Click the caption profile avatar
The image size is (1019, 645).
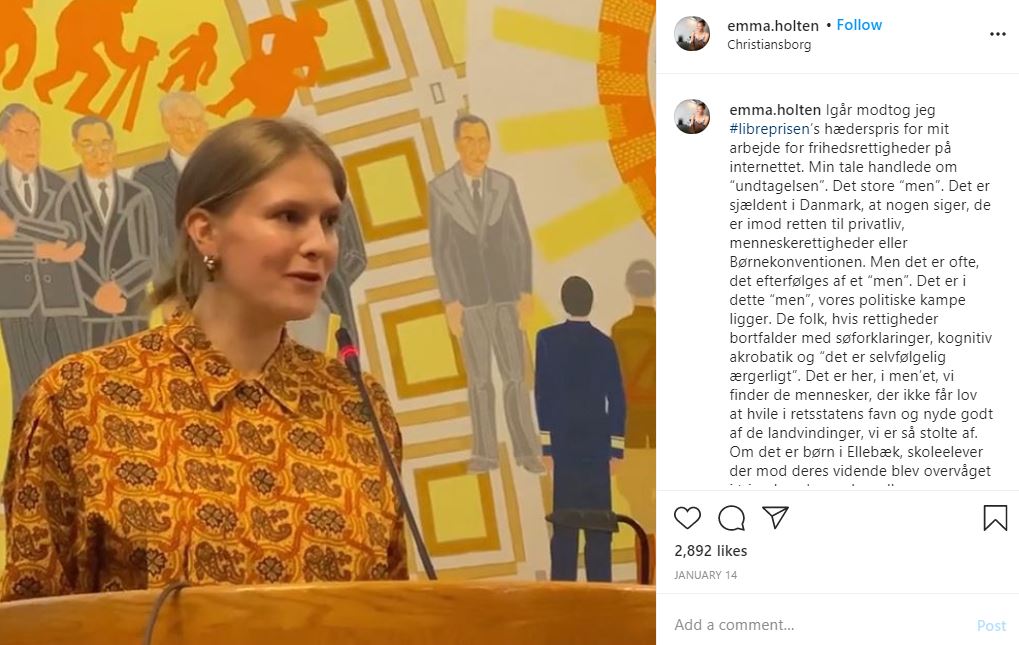pyautogui.click(x=692, y=117)
